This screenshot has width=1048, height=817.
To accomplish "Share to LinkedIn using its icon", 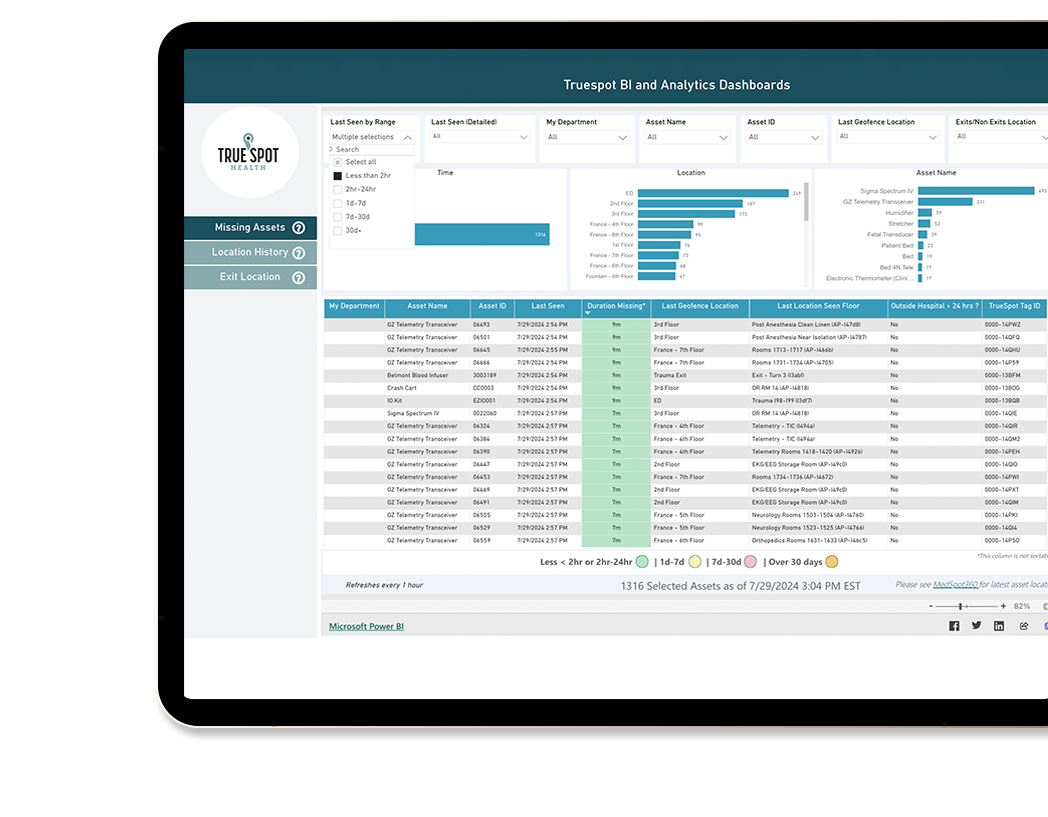I will pyautogui.click(x=999, y=626).
